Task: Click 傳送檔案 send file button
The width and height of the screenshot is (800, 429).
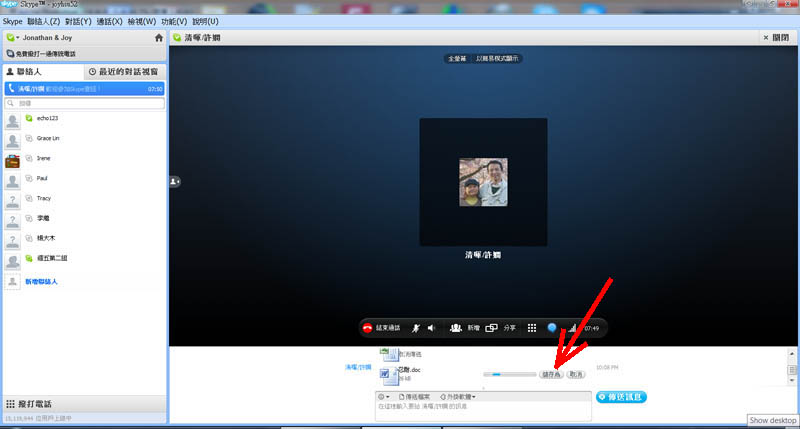Action: coord(414,396)
